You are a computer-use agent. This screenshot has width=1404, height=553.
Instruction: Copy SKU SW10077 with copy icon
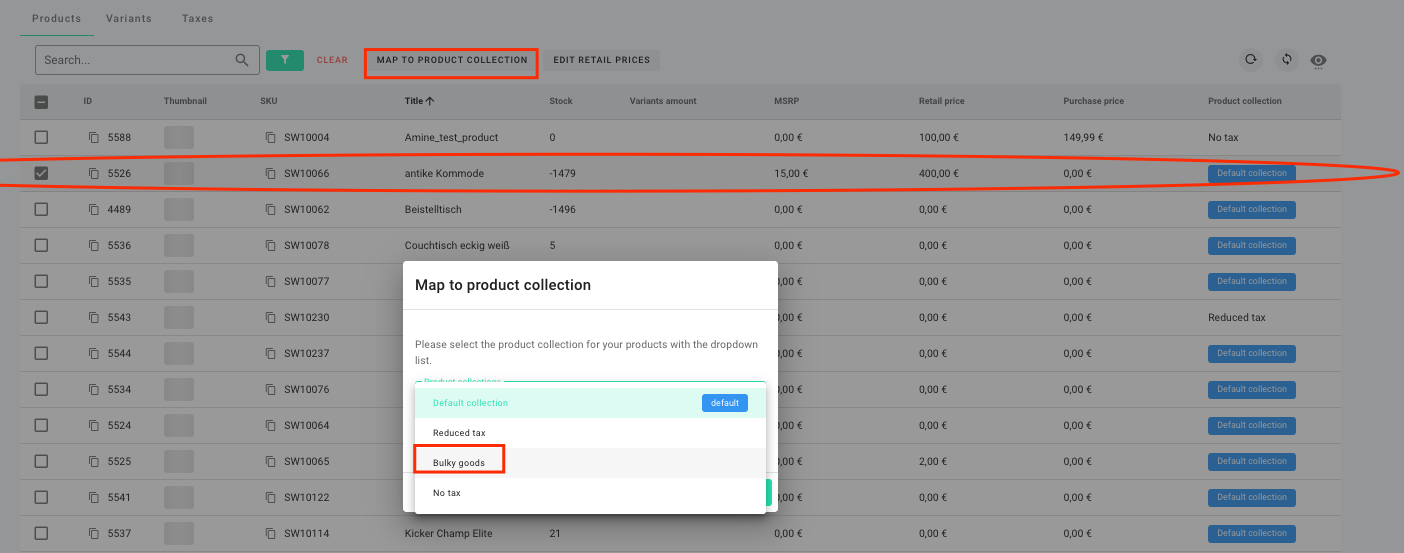(x=271, y=281)
